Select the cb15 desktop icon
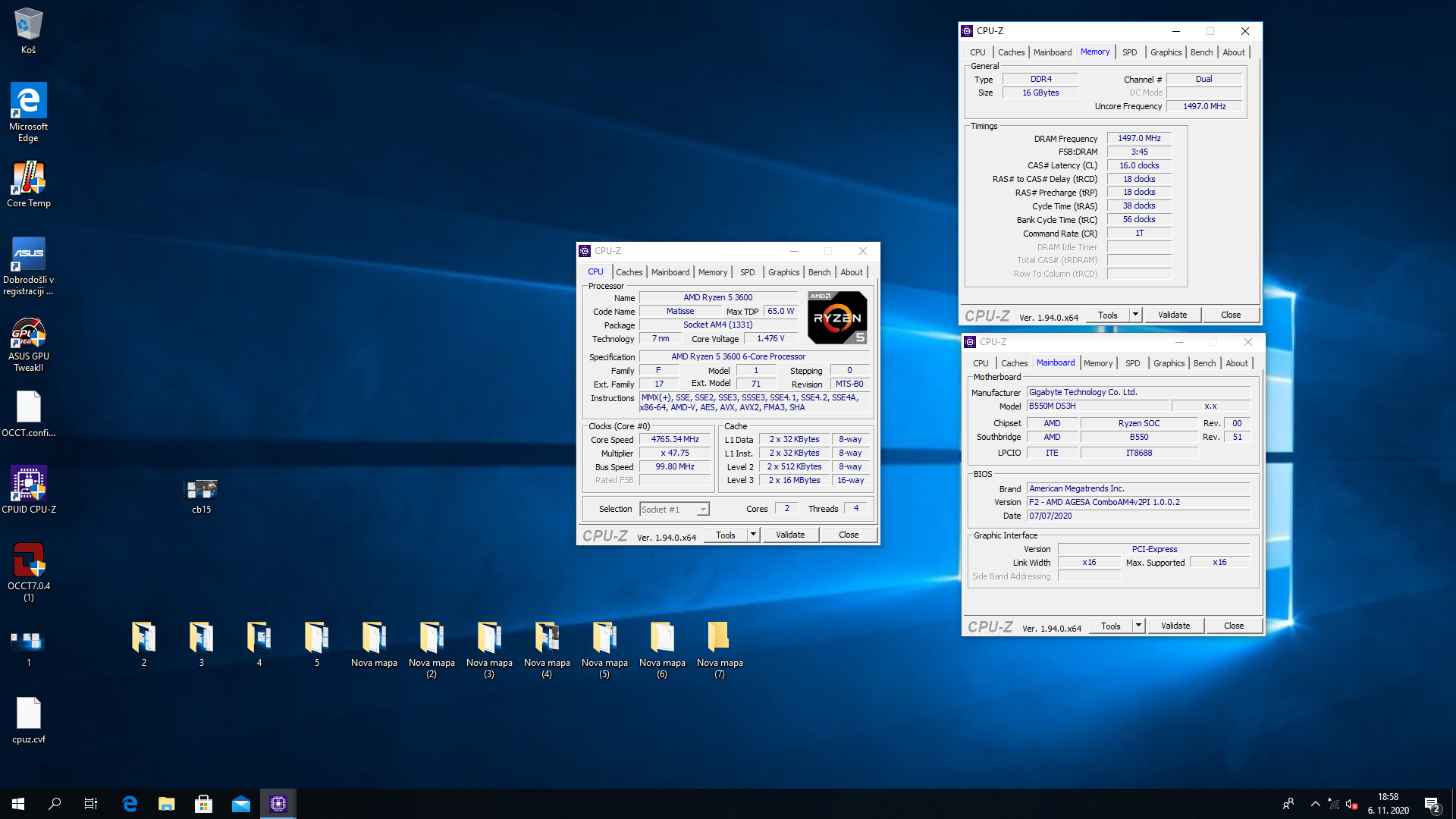Image resolution: width=1456 pixels, height=819 pixels. point(201,496)
